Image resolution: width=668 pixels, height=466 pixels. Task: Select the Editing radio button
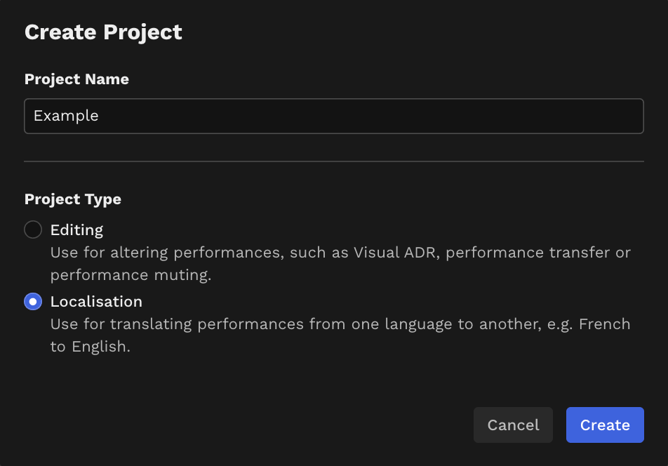point(33,230)
